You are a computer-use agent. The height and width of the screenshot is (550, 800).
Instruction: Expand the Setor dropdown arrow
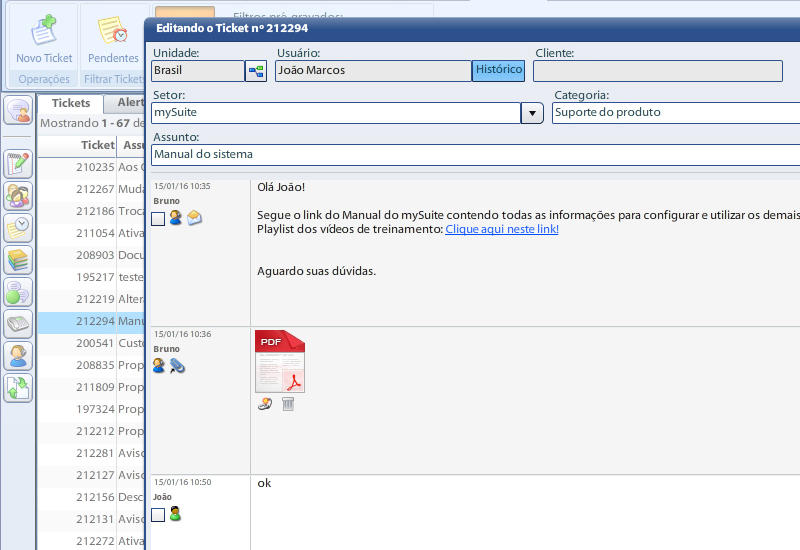tap(532, 113)
